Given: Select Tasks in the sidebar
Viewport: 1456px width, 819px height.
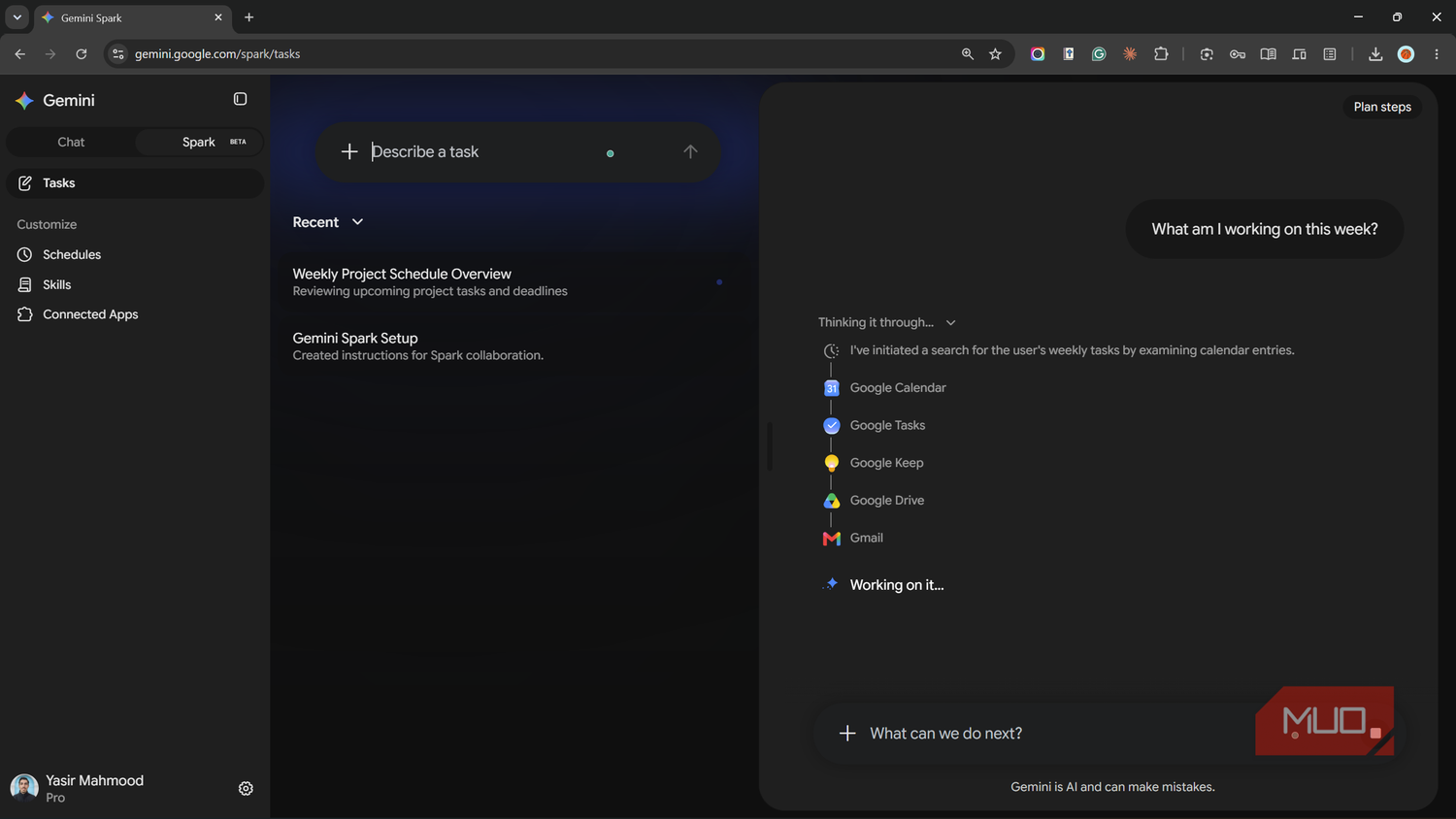Looking at the screenshot, I should (x=135, y=183).
